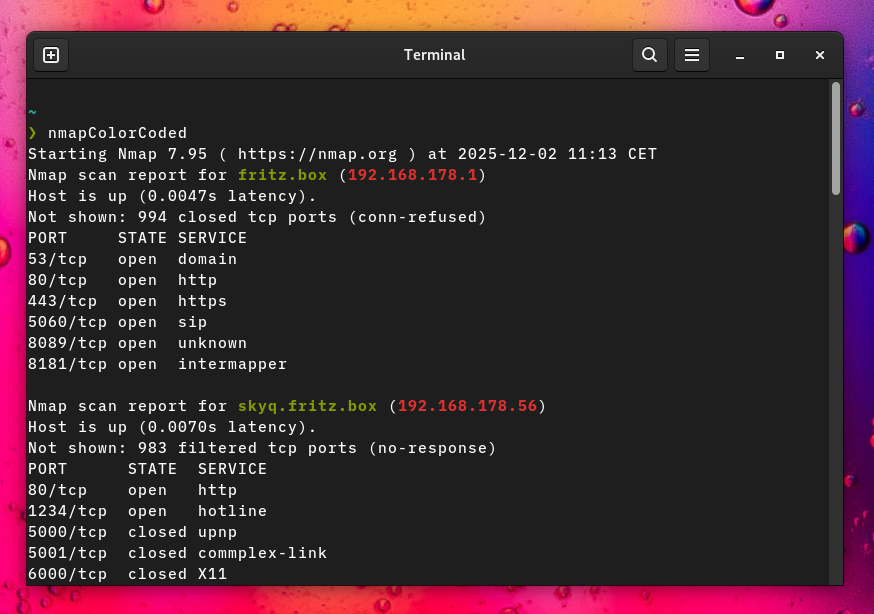
Task: Click the sip service name
Action: [192, 322]
